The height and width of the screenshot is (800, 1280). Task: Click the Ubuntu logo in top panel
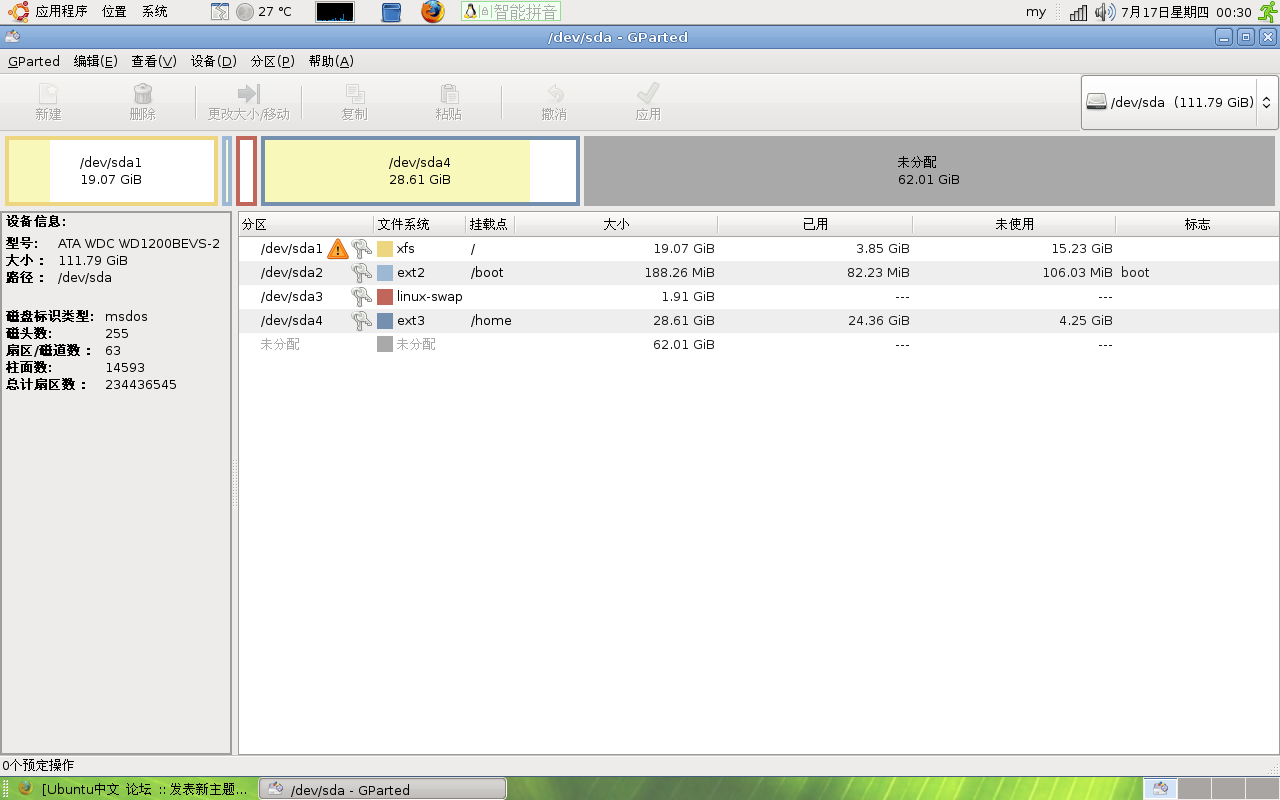point(19,12)
